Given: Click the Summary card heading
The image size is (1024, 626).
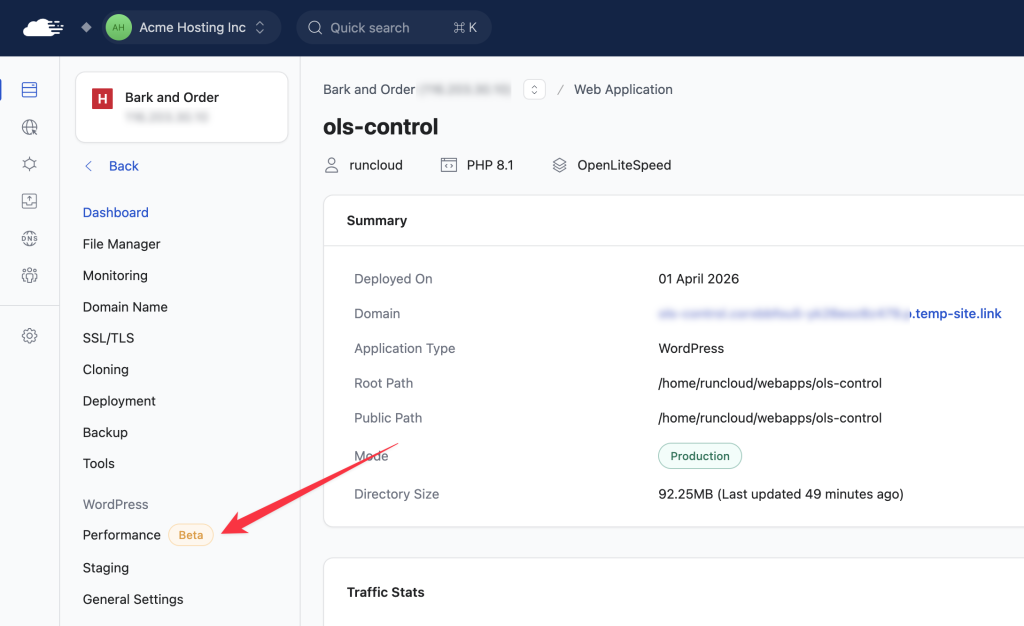Looking at the screenshot, I should pos(376,220).
